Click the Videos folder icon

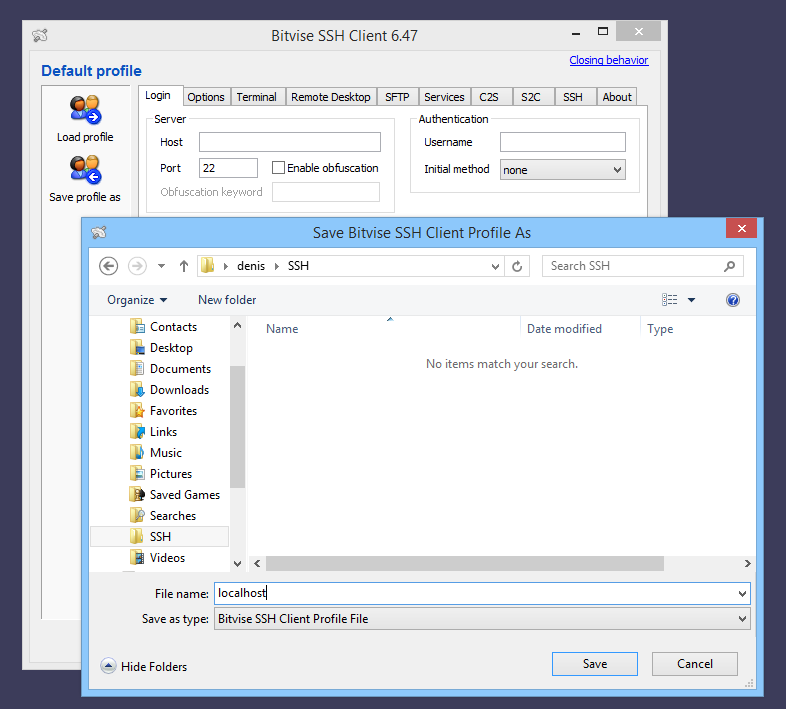click(x=137, y=557)
